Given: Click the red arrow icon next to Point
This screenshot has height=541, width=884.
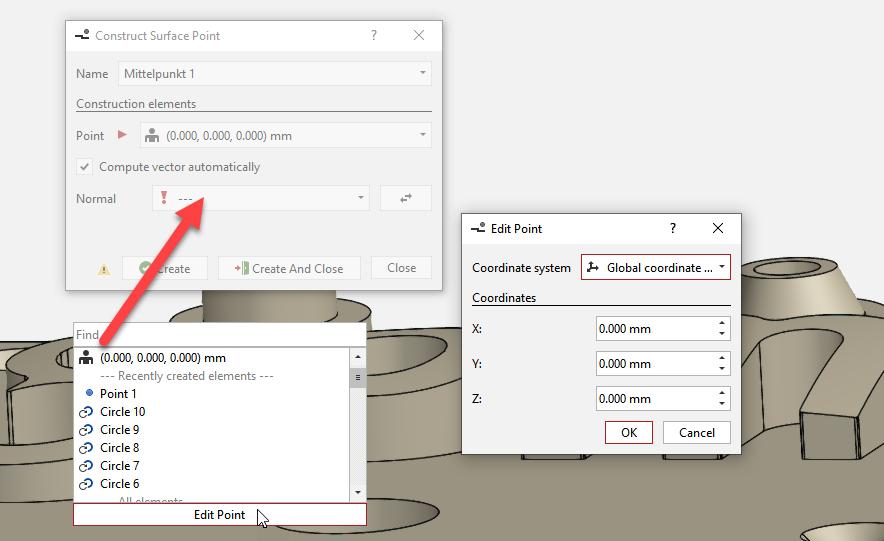Looking at the screenshot, I should click(123, 135).
